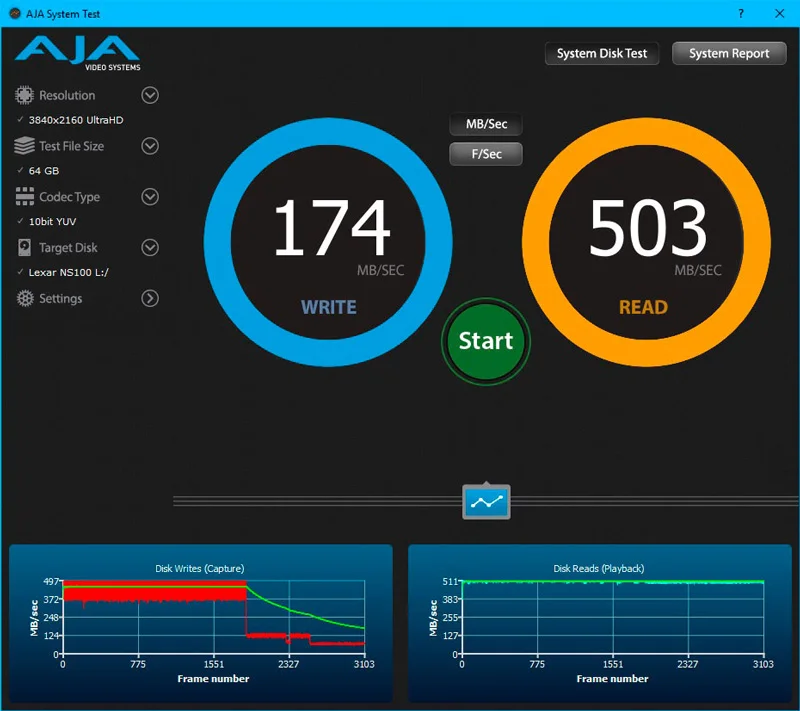Click the Disk Reads (Playback) graph
This screenshot has height=711, width=800.
pos(600,623)
